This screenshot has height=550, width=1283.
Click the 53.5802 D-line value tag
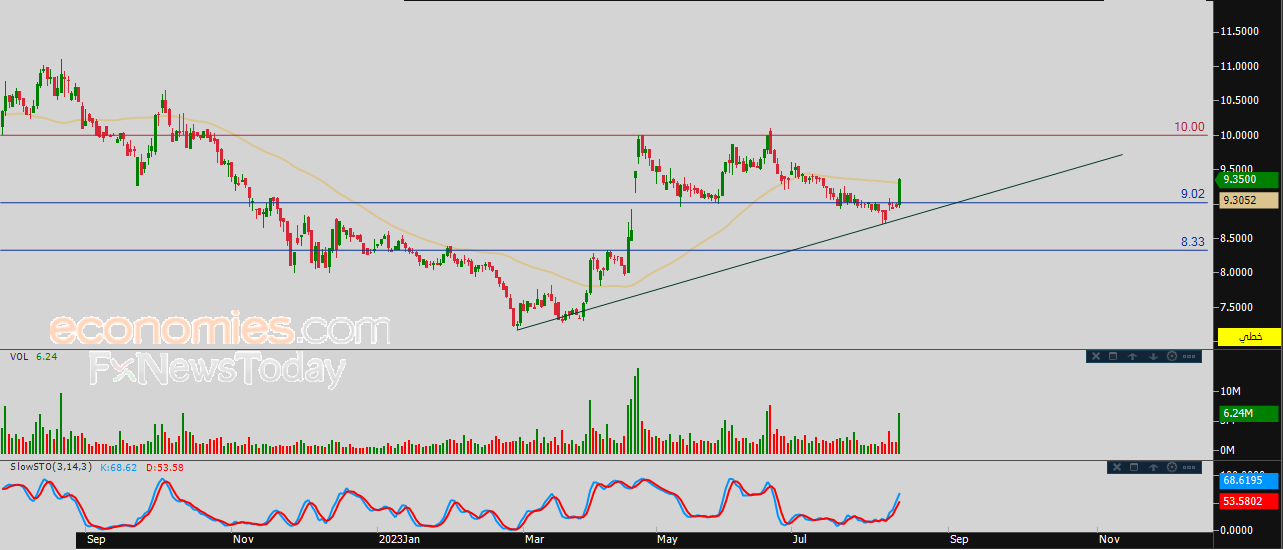(1247, 500)
